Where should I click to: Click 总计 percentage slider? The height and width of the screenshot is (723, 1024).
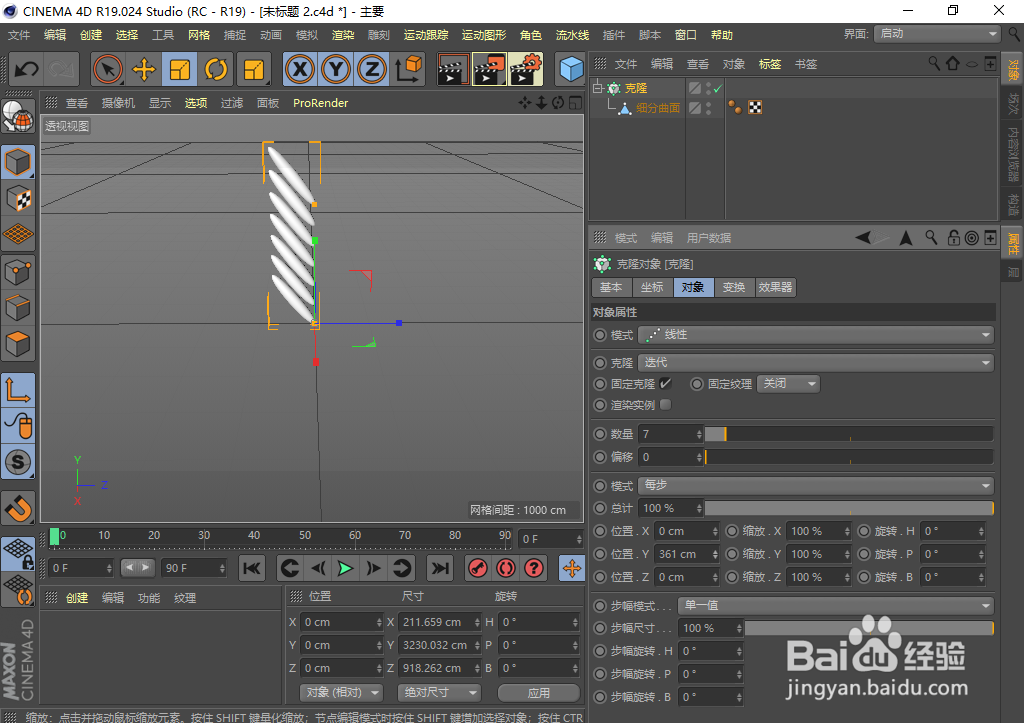tap(849, 508)
